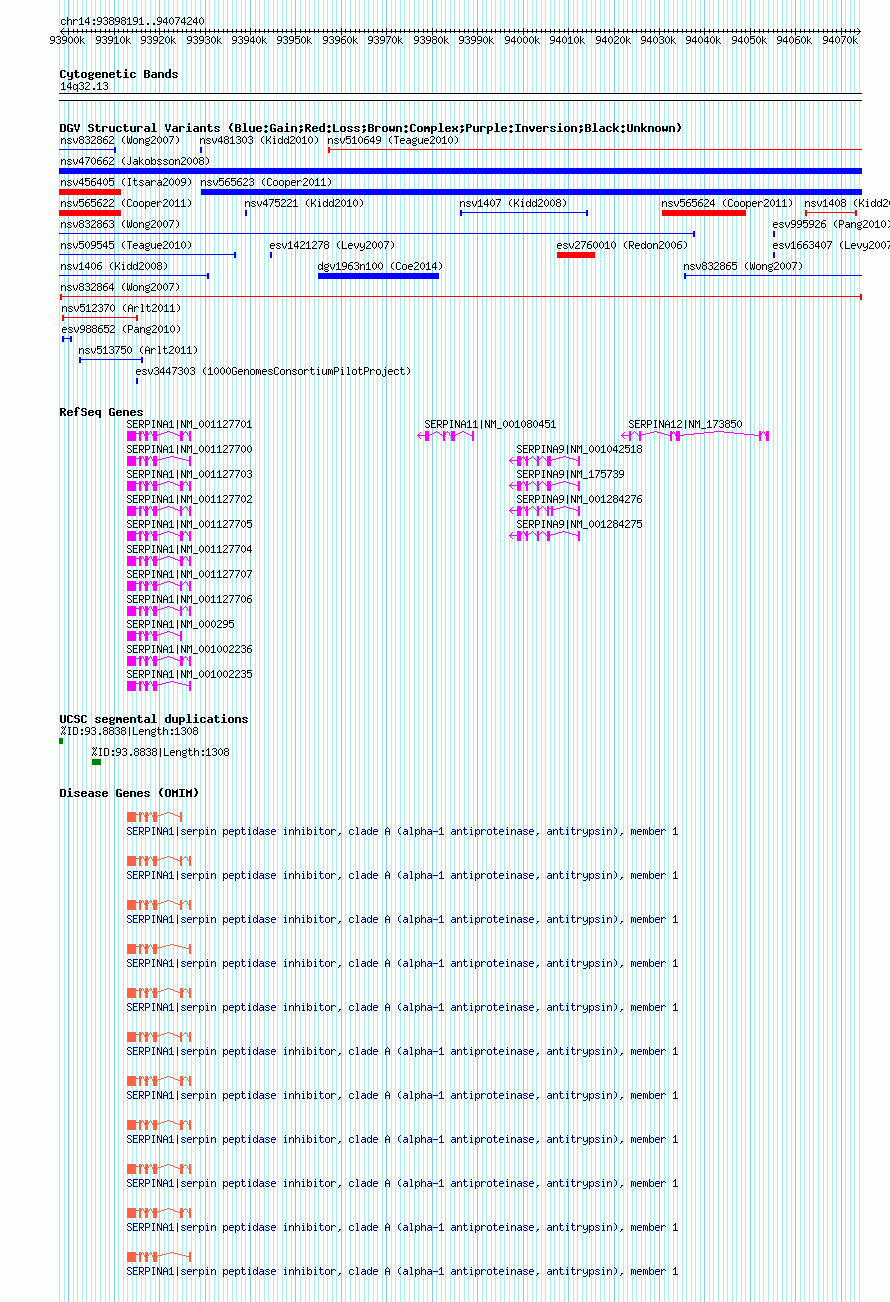Open the Disease Genes (OMIM) track heading
The height and width of the screenshot is (1302, 890).
pos(129,793)
